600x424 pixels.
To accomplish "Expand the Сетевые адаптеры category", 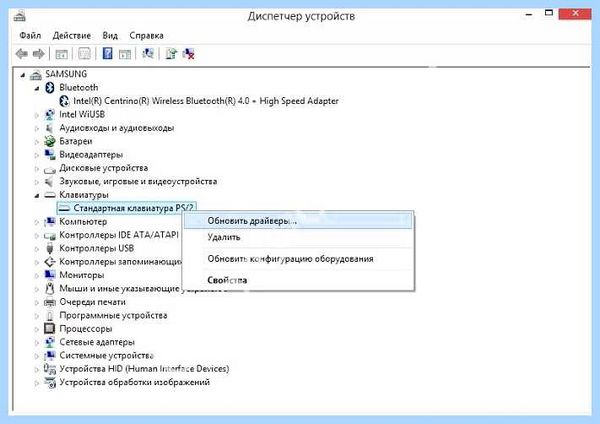I will coord(37,342).
